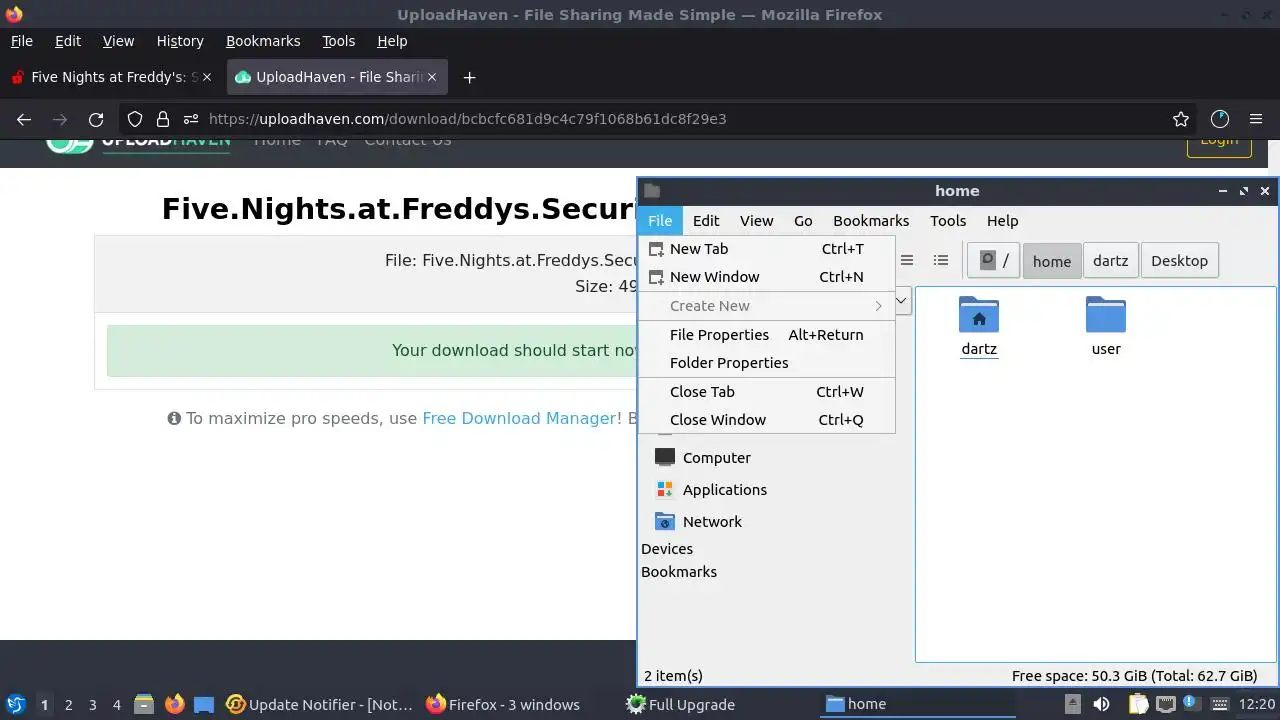The width and height of the screenshot is (1280, 720).
Task: Click the Firefox account circle icon
Action: click(x=1219, y=119)
